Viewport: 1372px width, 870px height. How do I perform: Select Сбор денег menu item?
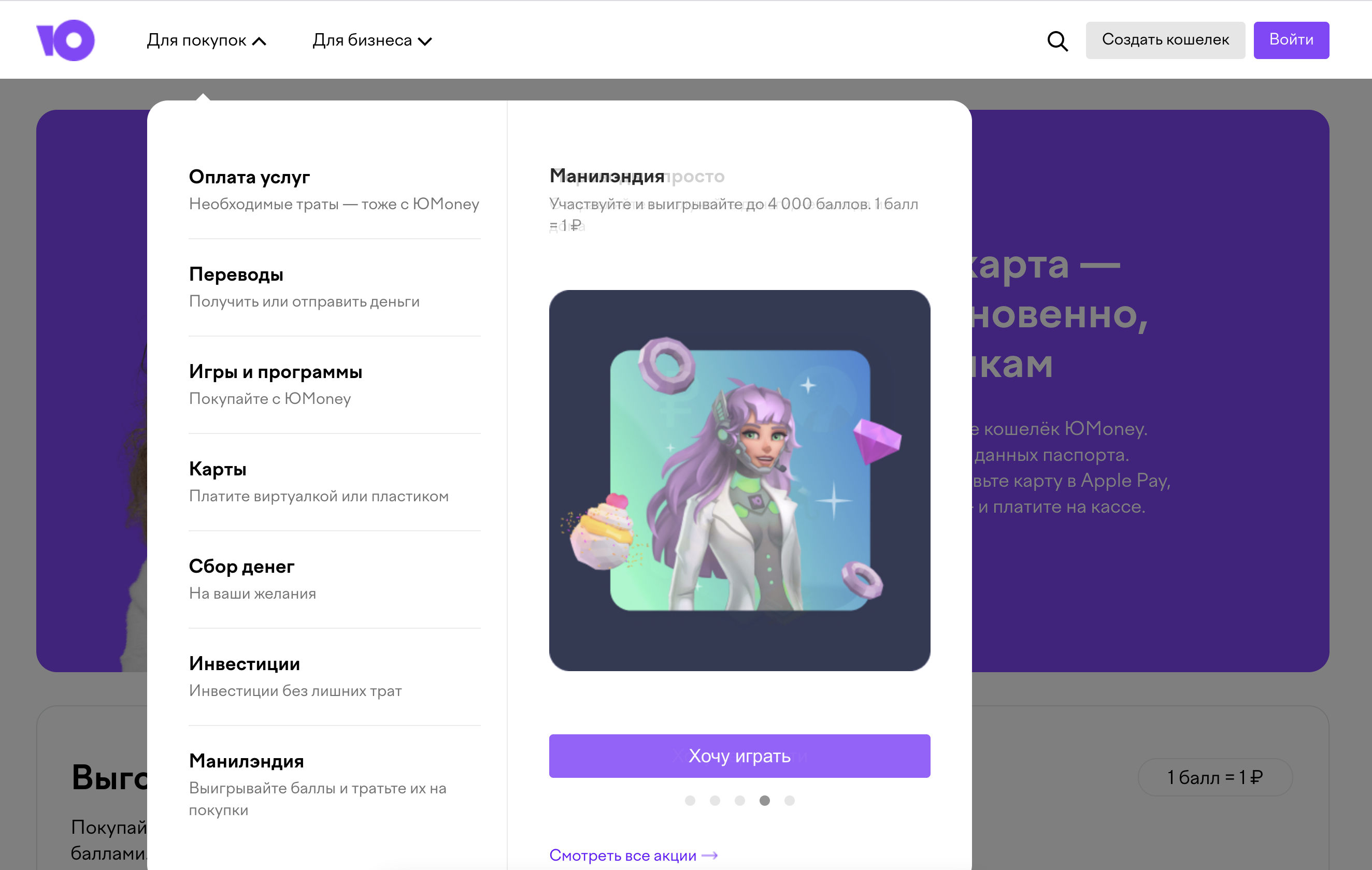tap(335, 579)
